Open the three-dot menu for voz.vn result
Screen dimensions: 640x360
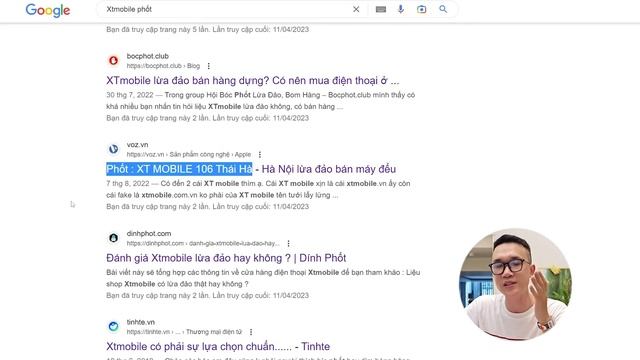click(x=260, y=154)
